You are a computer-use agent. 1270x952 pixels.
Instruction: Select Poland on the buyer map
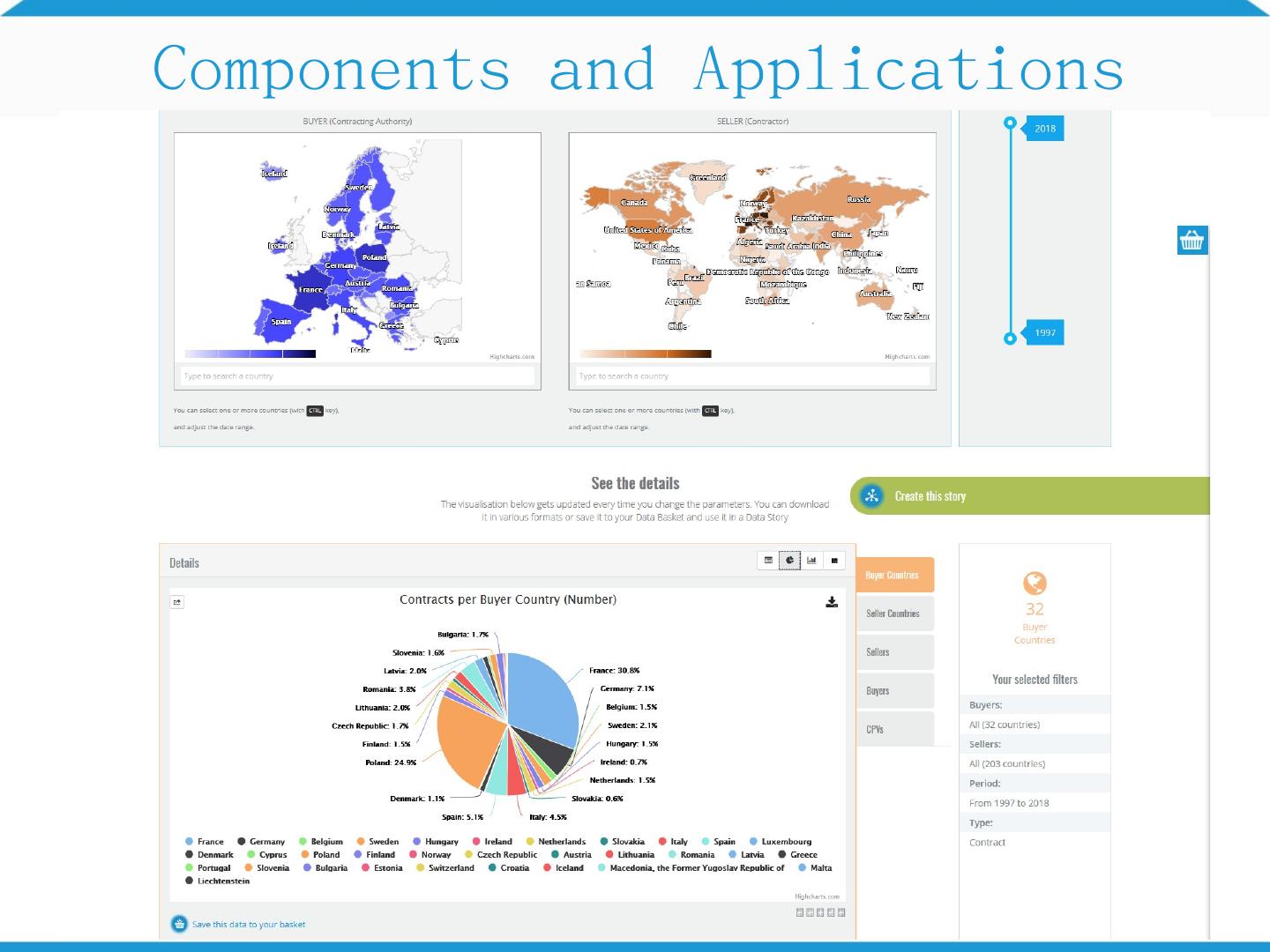pos(374,257)
